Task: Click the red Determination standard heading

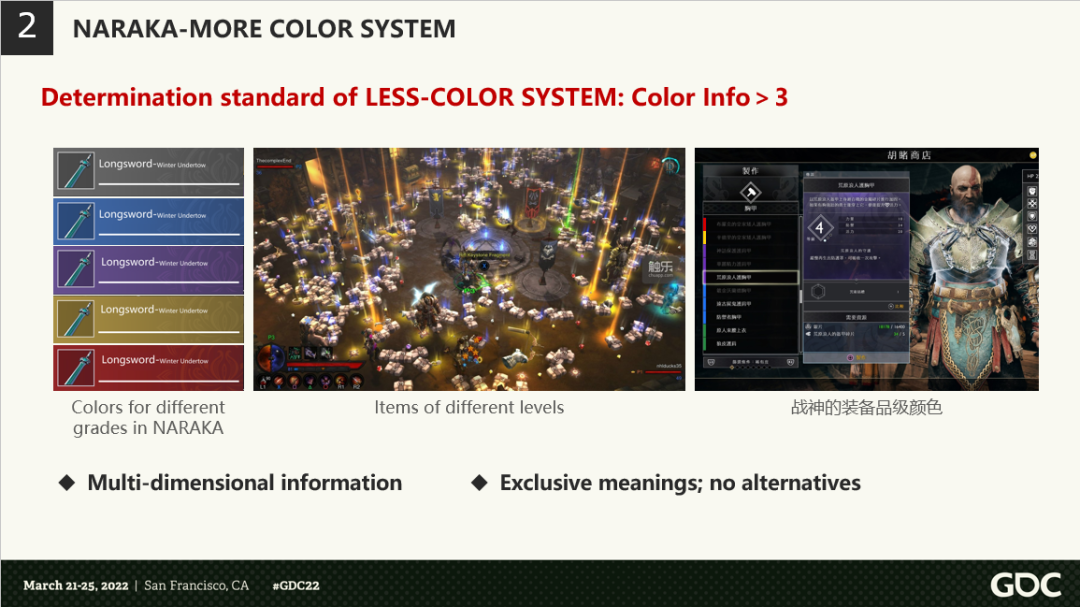Action: [414, 97]
